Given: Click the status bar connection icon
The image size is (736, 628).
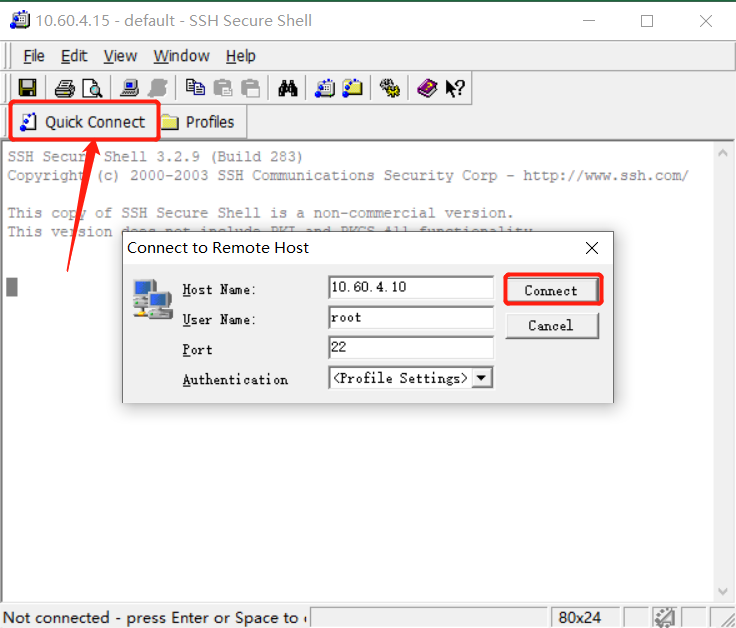Looking at the screenshot, I should (664, 617).
